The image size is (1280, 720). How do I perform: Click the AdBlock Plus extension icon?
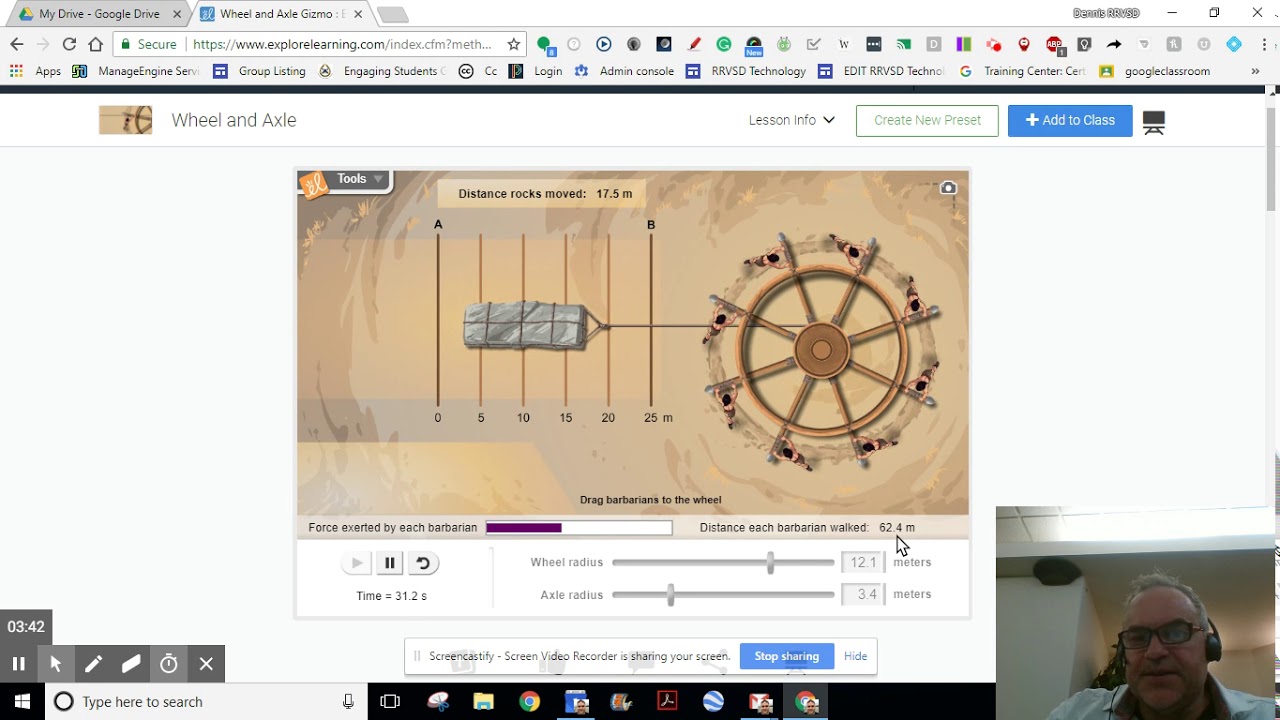[x=1054, y=44]
